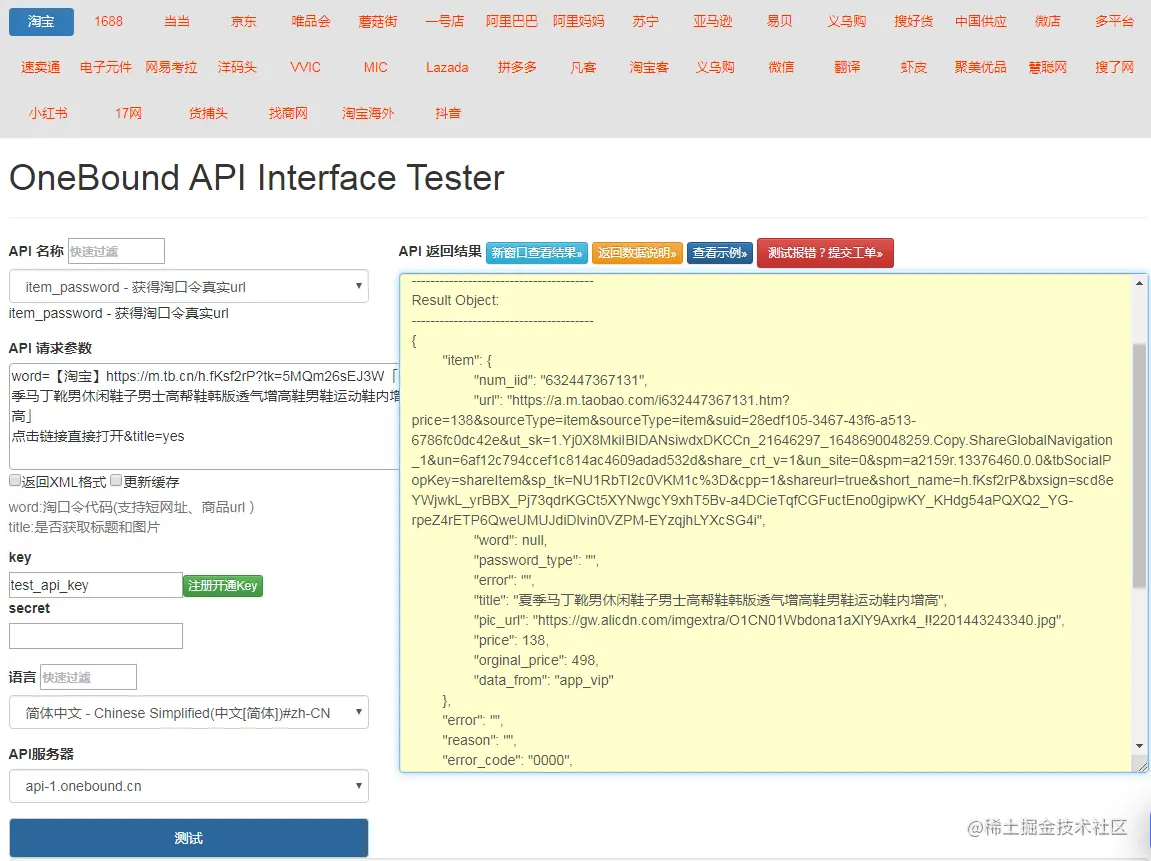Open the 抖音 platform link
1151x861 pixels.
tap(448, 113)
